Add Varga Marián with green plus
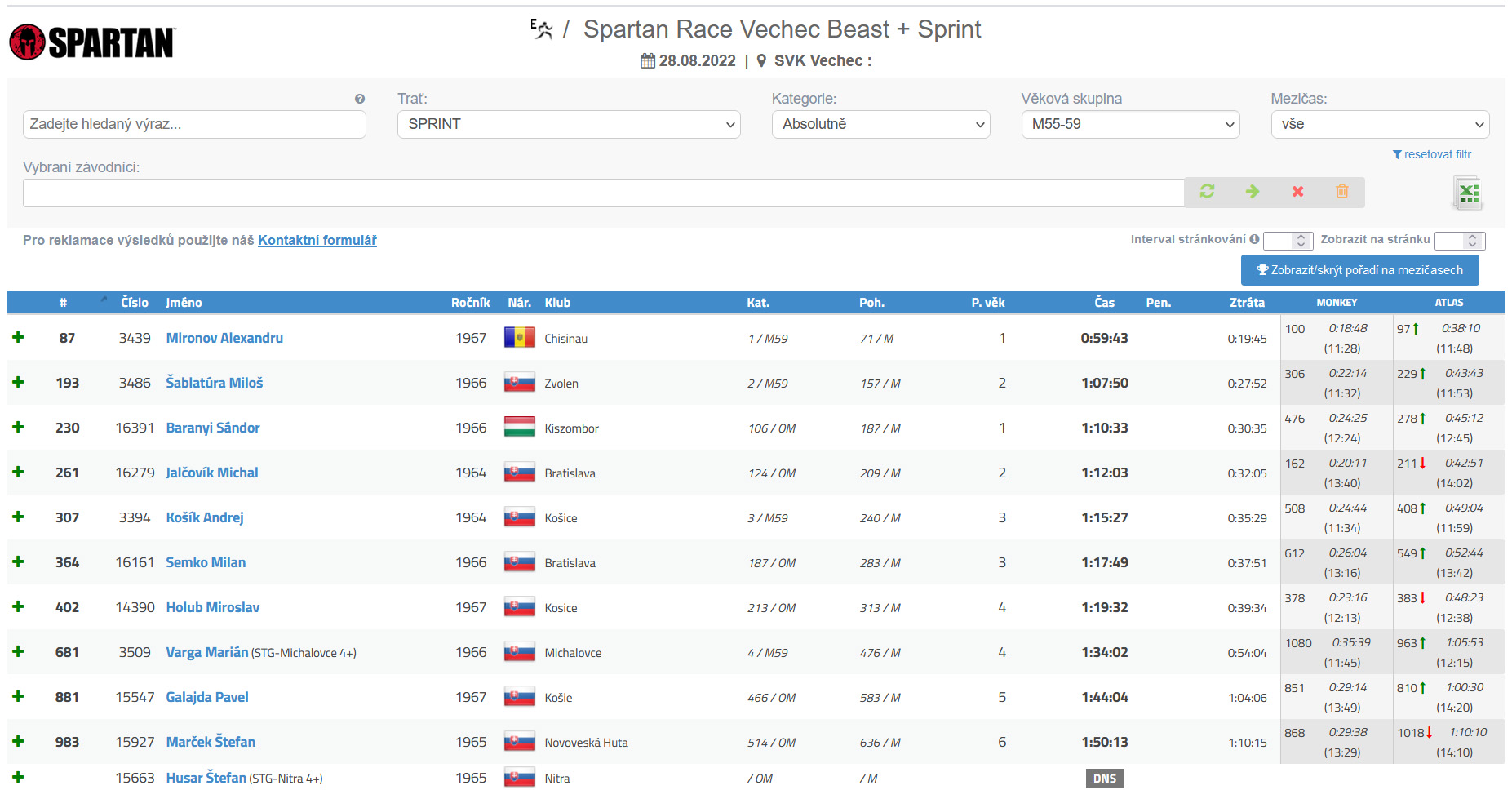 coord(18,651)
